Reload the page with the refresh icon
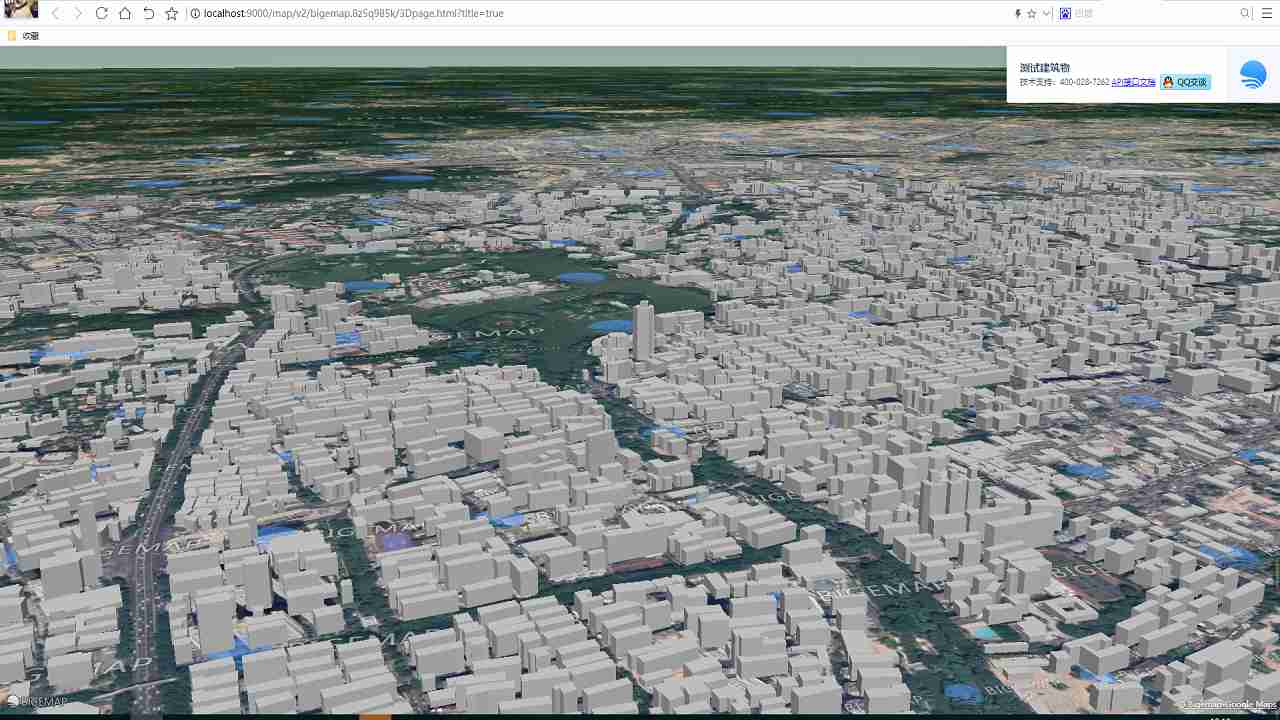This screenshot has height=720, width=1280. pos(102,14)
